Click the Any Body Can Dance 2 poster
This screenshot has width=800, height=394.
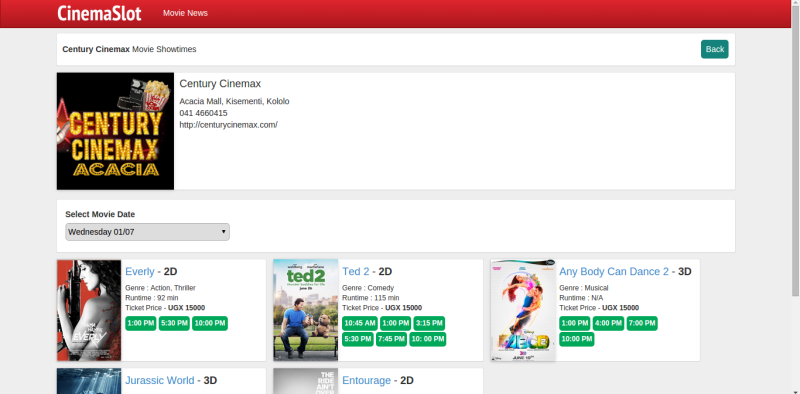[x=523, y=310]
